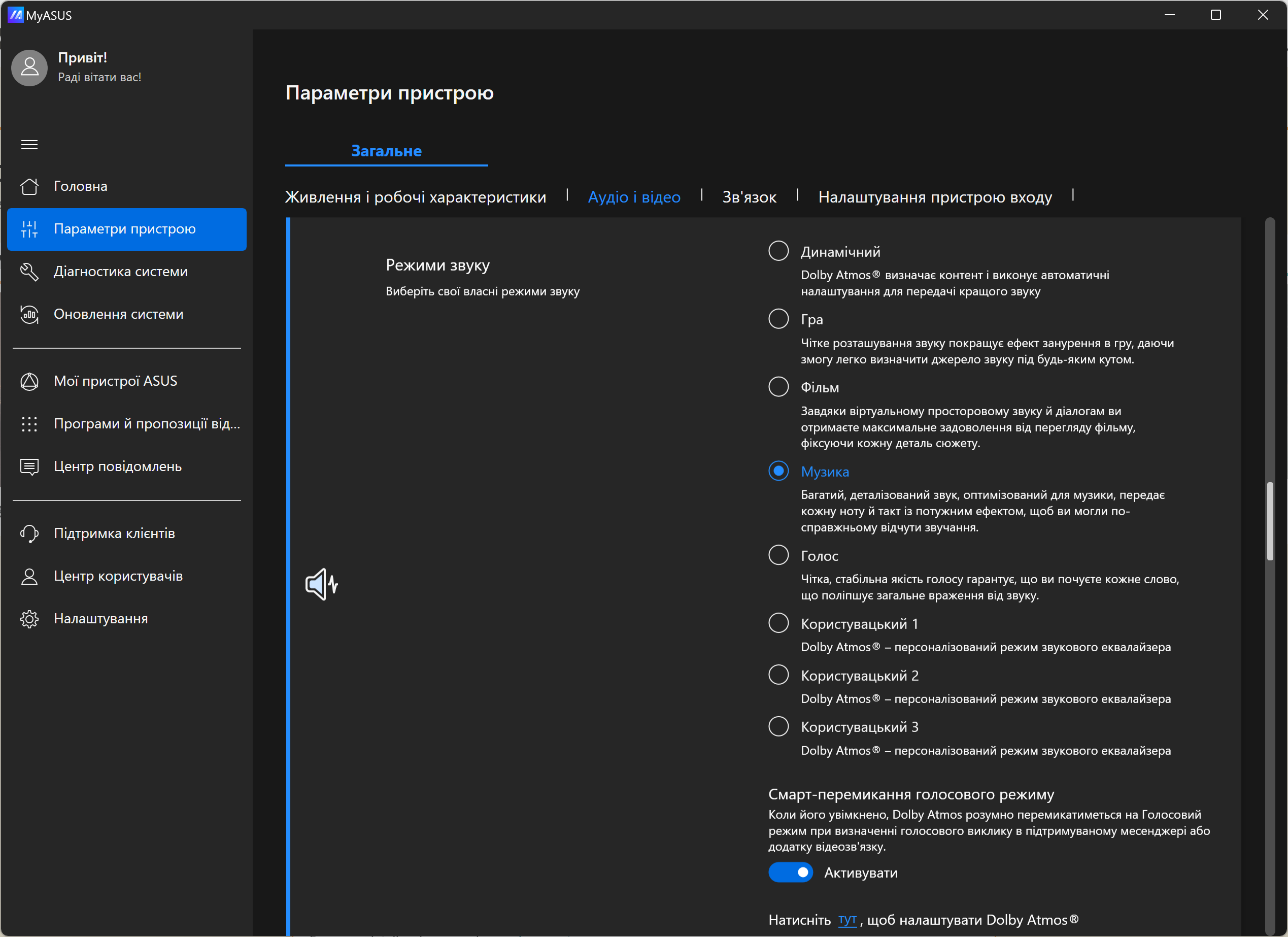Open Програми й пропозиції page
The width and height of the screenshot is (1288, 937).
(x=127, y=424)
